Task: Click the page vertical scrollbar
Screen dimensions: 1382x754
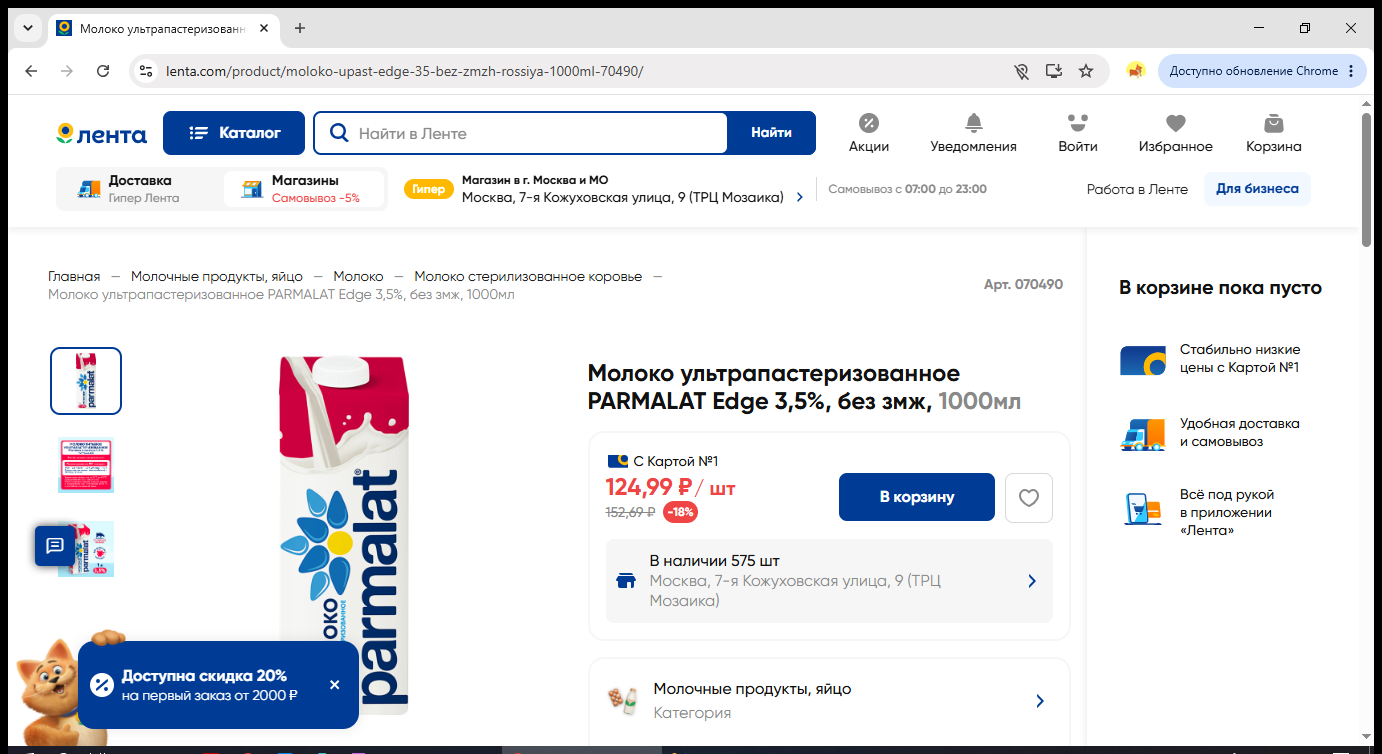Action: coord(1367,180)
